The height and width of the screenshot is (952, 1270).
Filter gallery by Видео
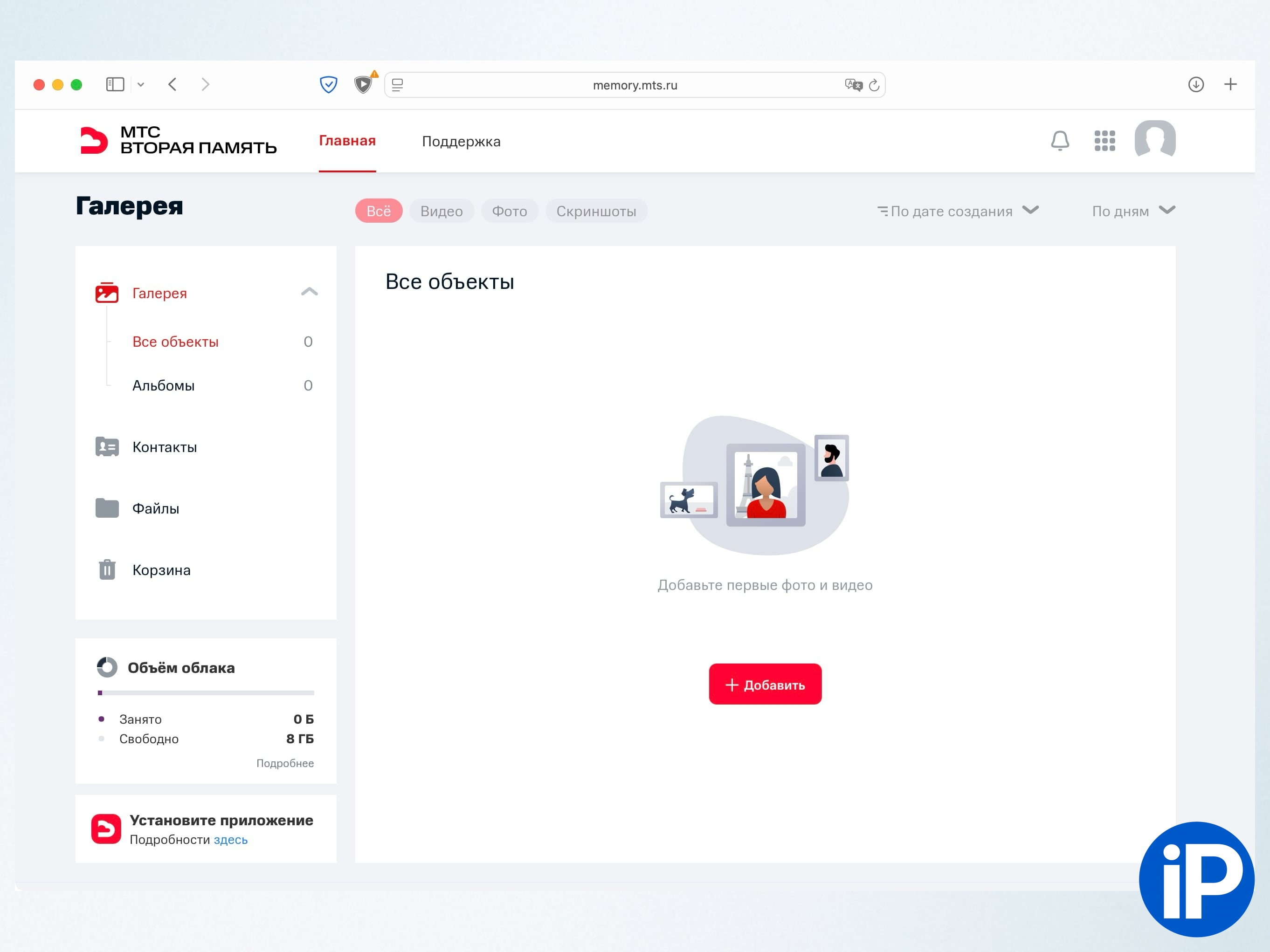441,211
